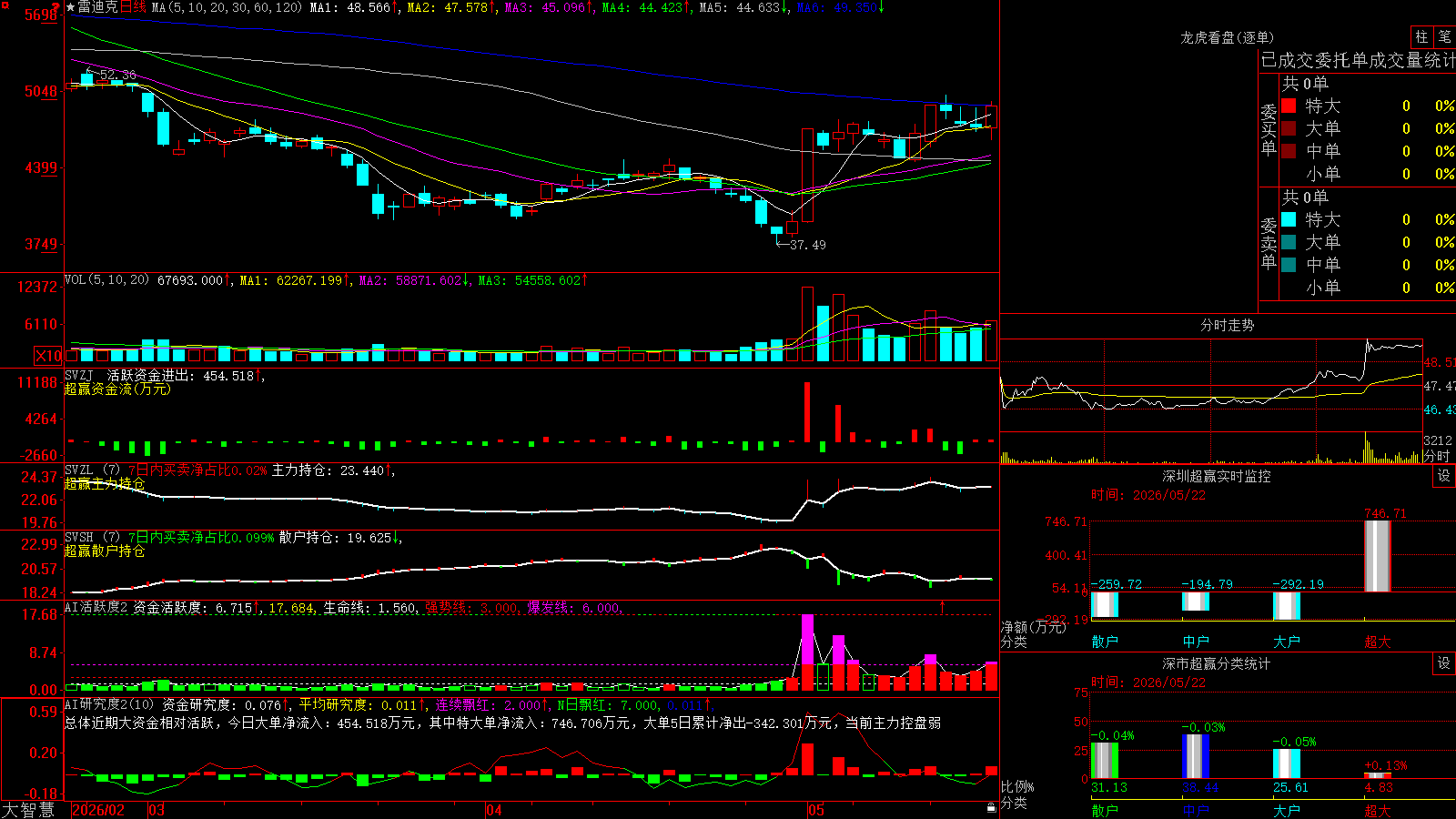Image resolution: width=1456 pixels, height=819 pixels.
Task: Click the 746.71 value above 超大 bar
Action: tap(1385, 514)
